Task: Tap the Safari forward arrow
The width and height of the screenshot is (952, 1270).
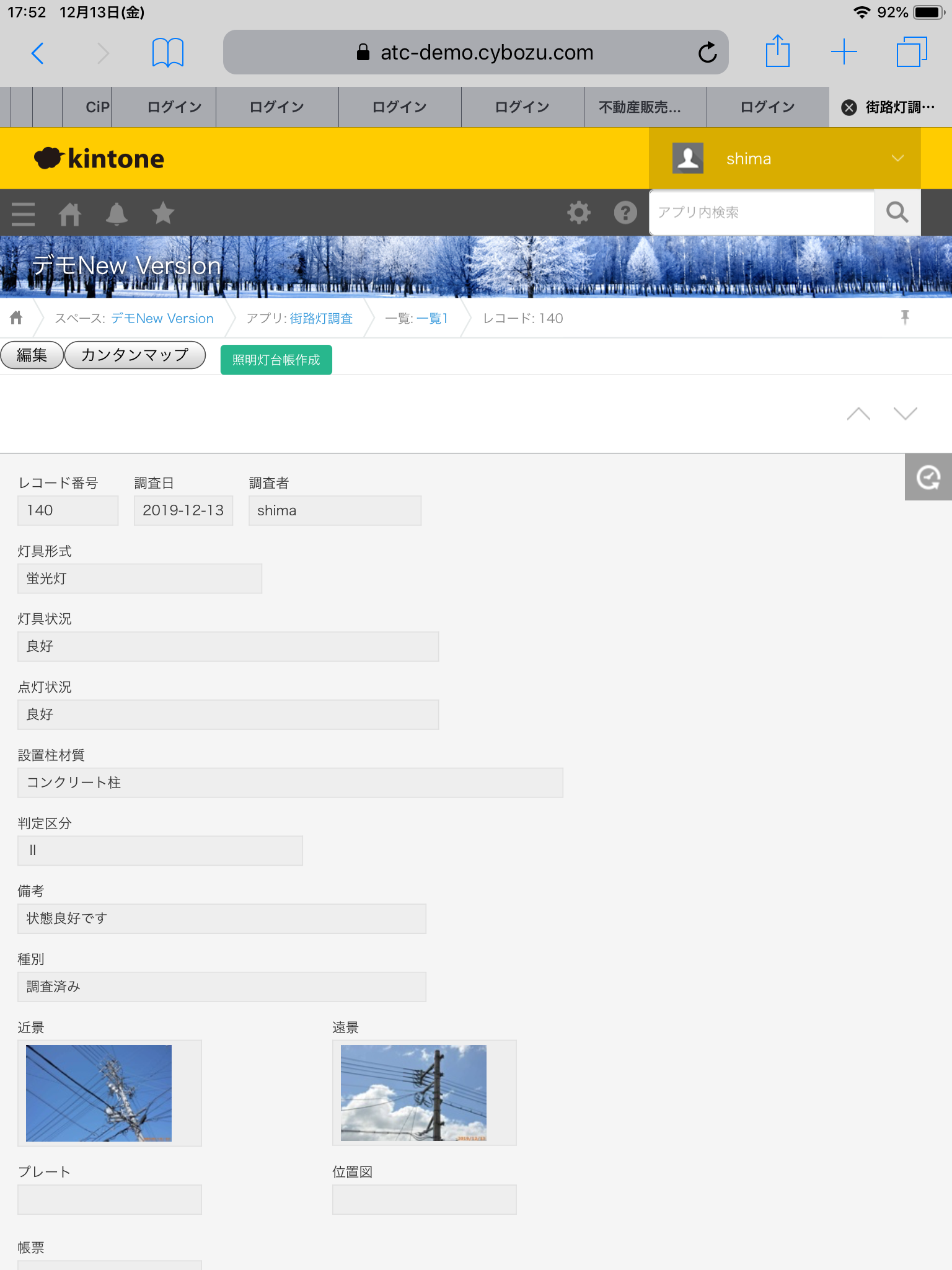Action: pos(103,53)
